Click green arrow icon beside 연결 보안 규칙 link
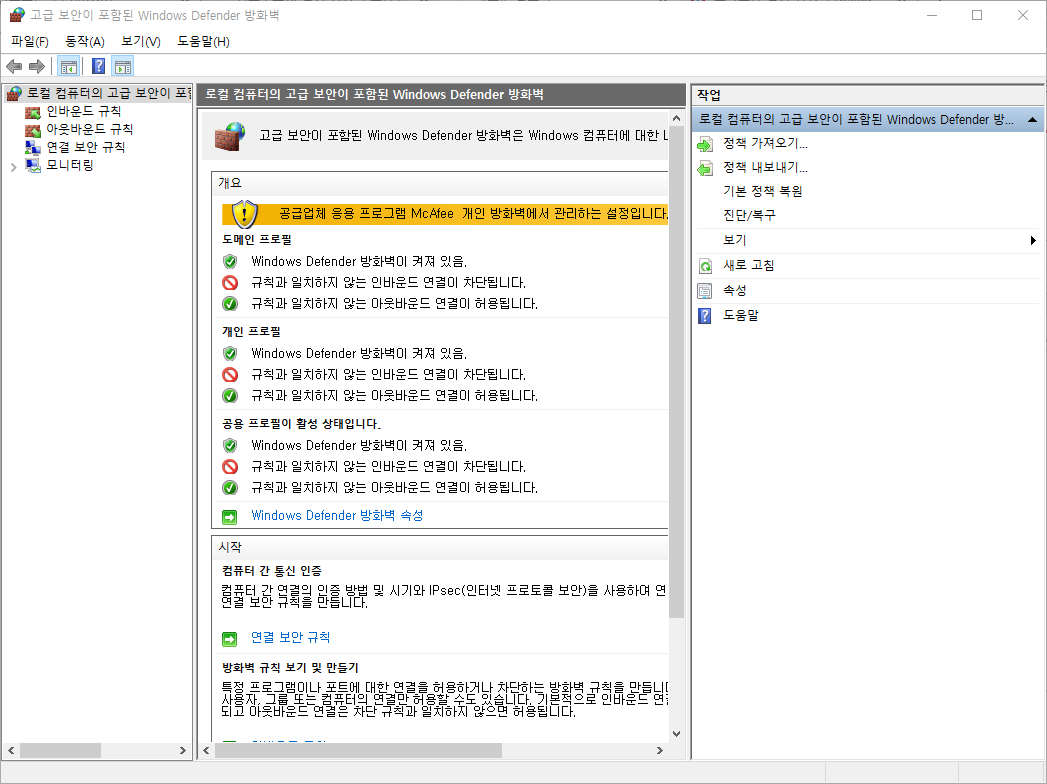Image resolution: width=1047 pixels, height=784 pixels. (230, 638)
